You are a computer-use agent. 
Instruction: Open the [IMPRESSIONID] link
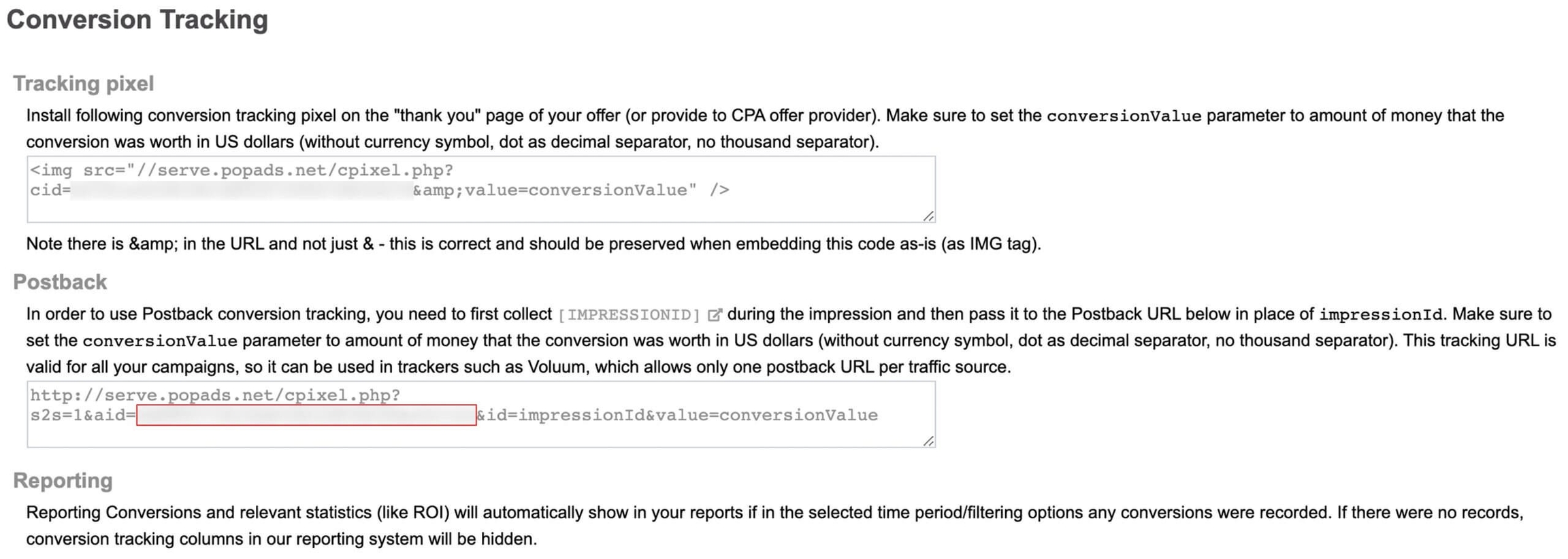point(629,315)
